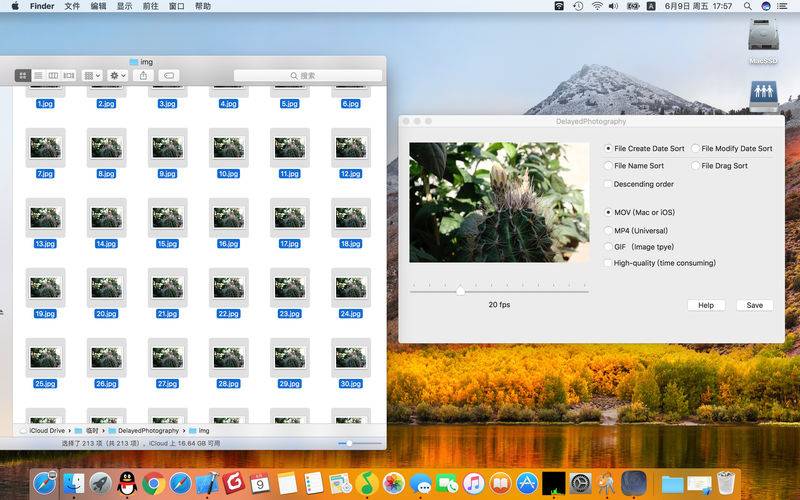Click the Finder icon size slider
This screenshot has width=800, height=500.
click(x=360, y=443)
